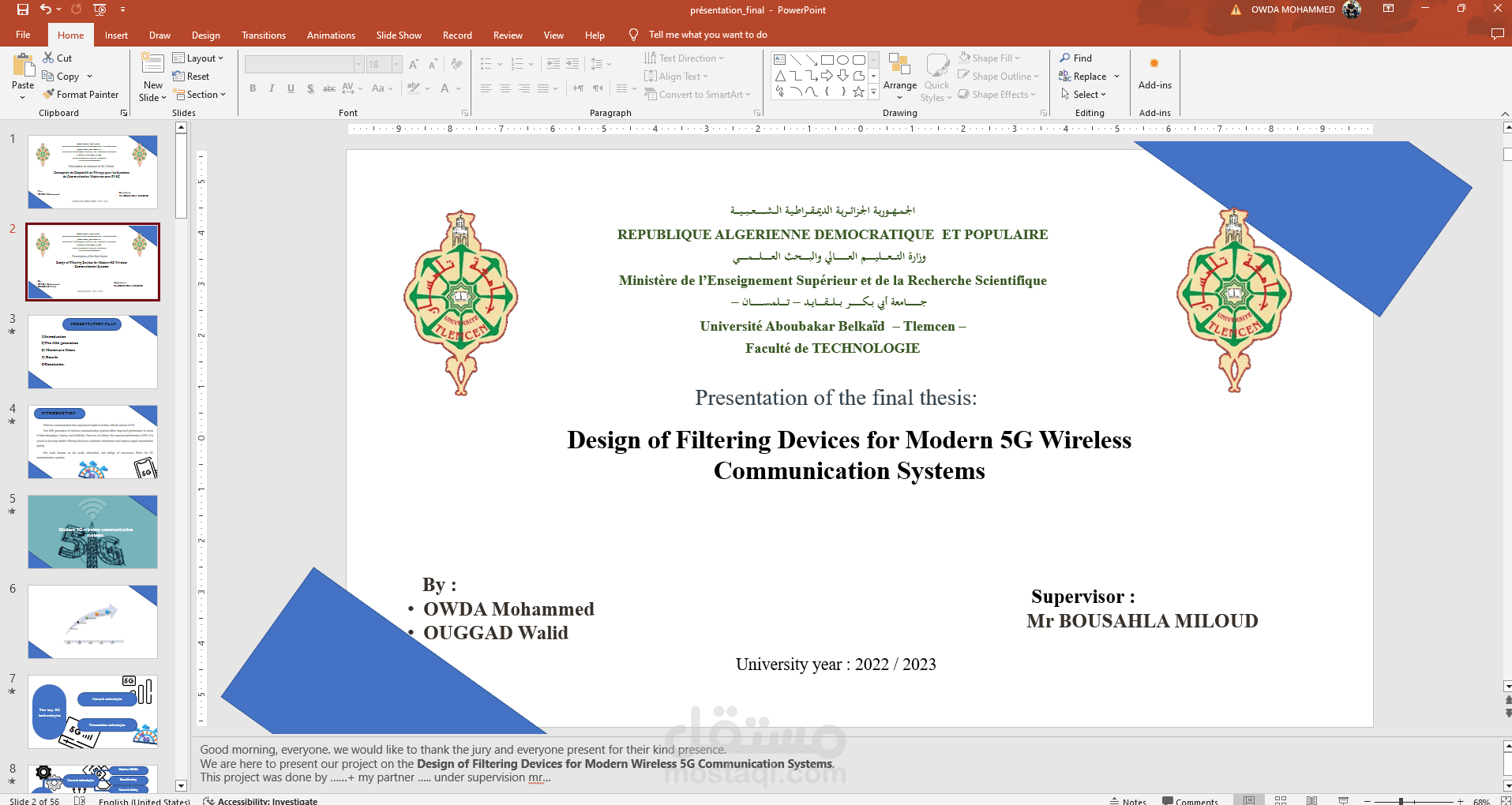Toggle the Comments pane in status bar
The height and width of the screenshot is (805, 1512).
pyautogui.click(x=1191, y=801)
